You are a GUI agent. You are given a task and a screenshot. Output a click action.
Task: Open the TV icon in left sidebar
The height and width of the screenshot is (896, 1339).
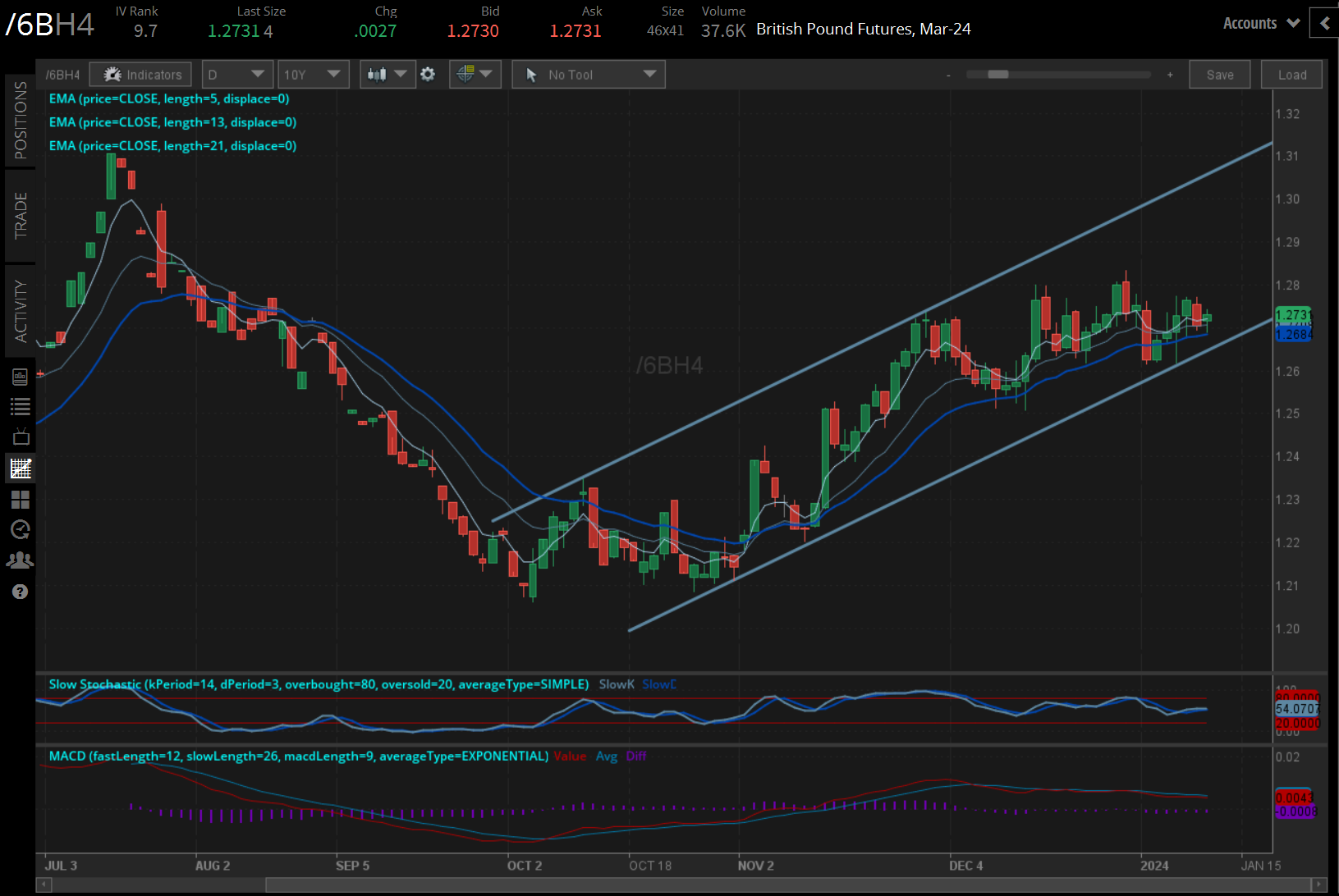tap(21, 437)
